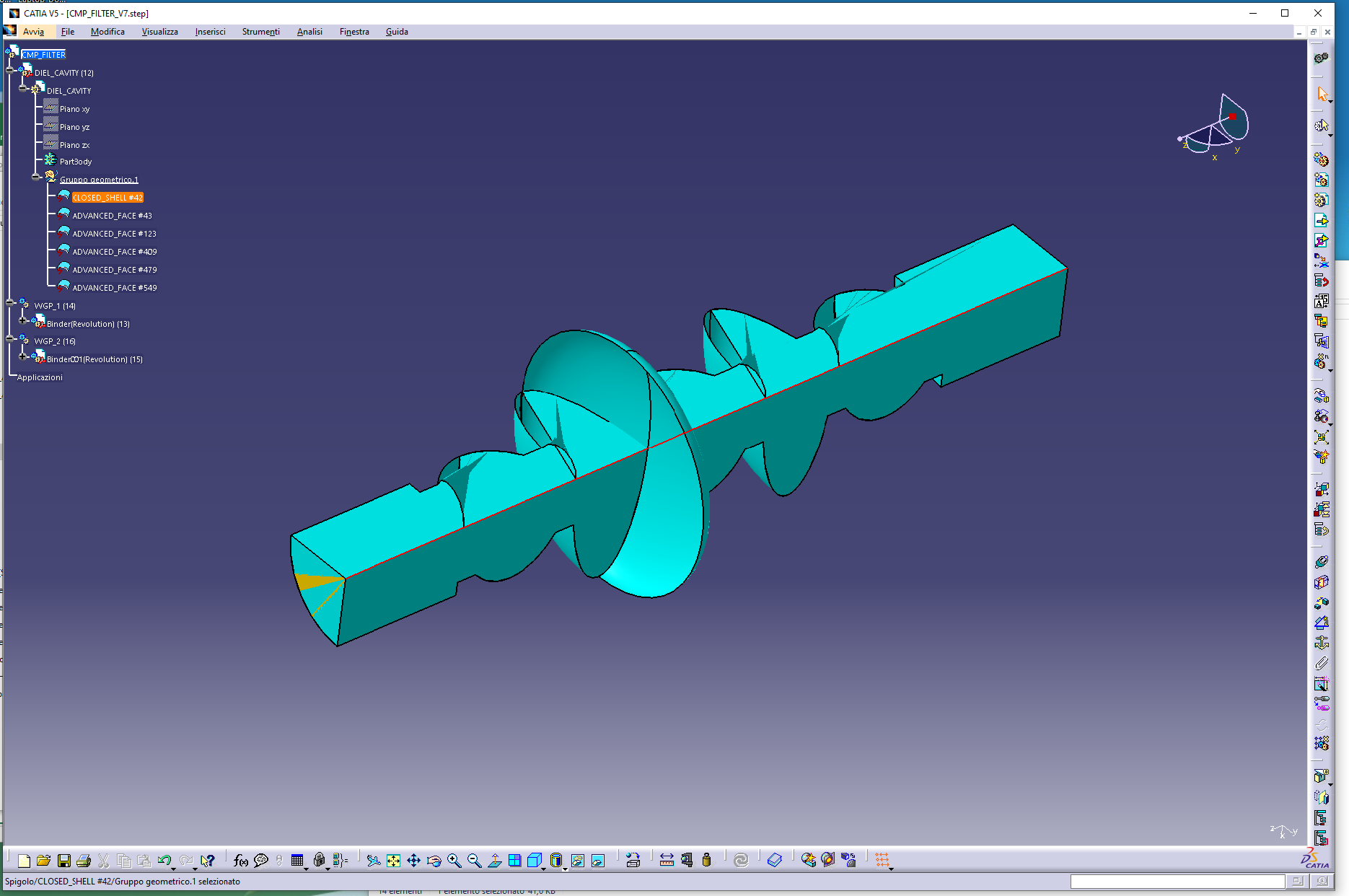Image resolution: width=1349 pixels, height=896 pixels.
Task: Select ADVANCED_FACE #409 in the tree
Action: 114,252
